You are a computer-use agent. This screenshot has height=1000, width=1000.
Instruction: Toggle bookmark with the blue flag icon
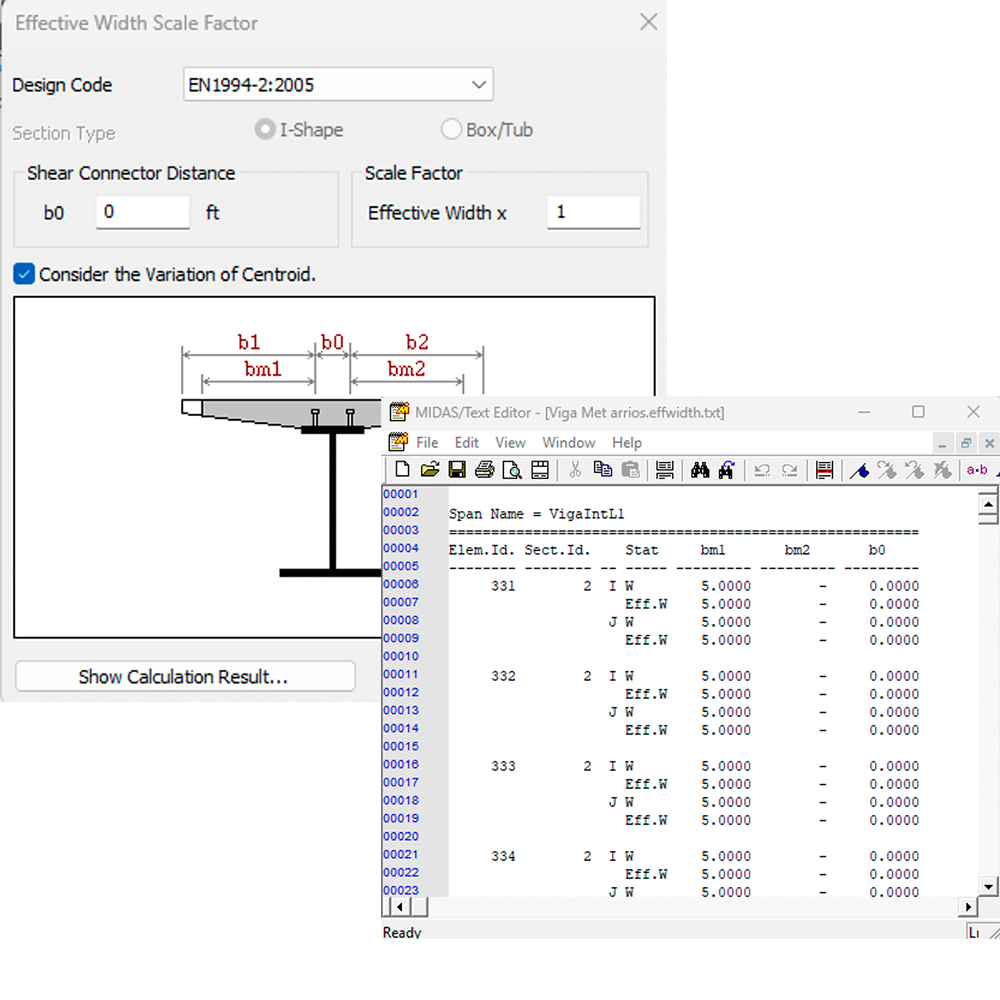pyautogui.click(x=859, y=470)
